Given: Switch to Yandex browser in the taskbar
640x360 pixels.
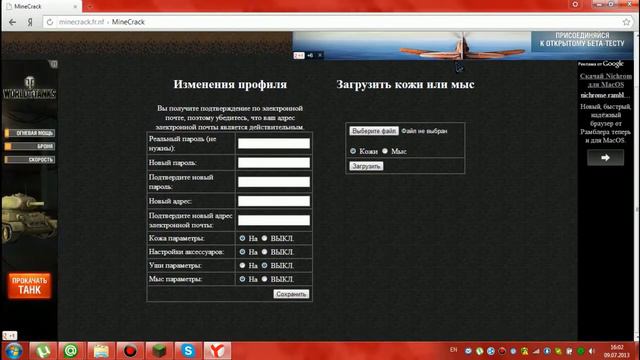Looking at the screenshot, I should (x=218, y=351).
